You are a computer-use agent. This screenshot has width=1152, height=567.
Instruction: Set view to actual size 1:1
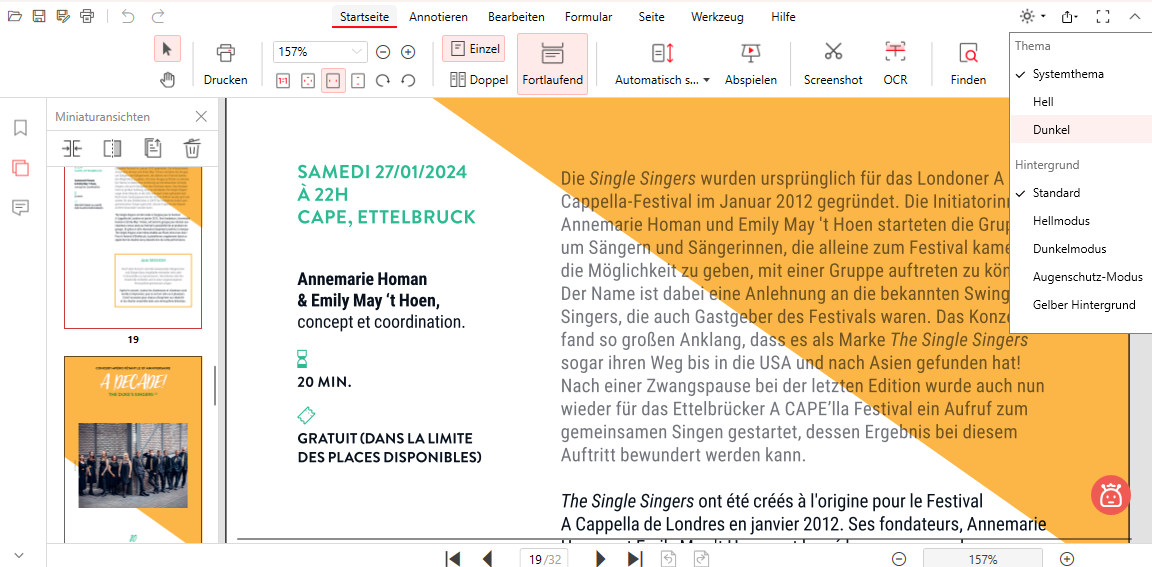pos(283,81)
